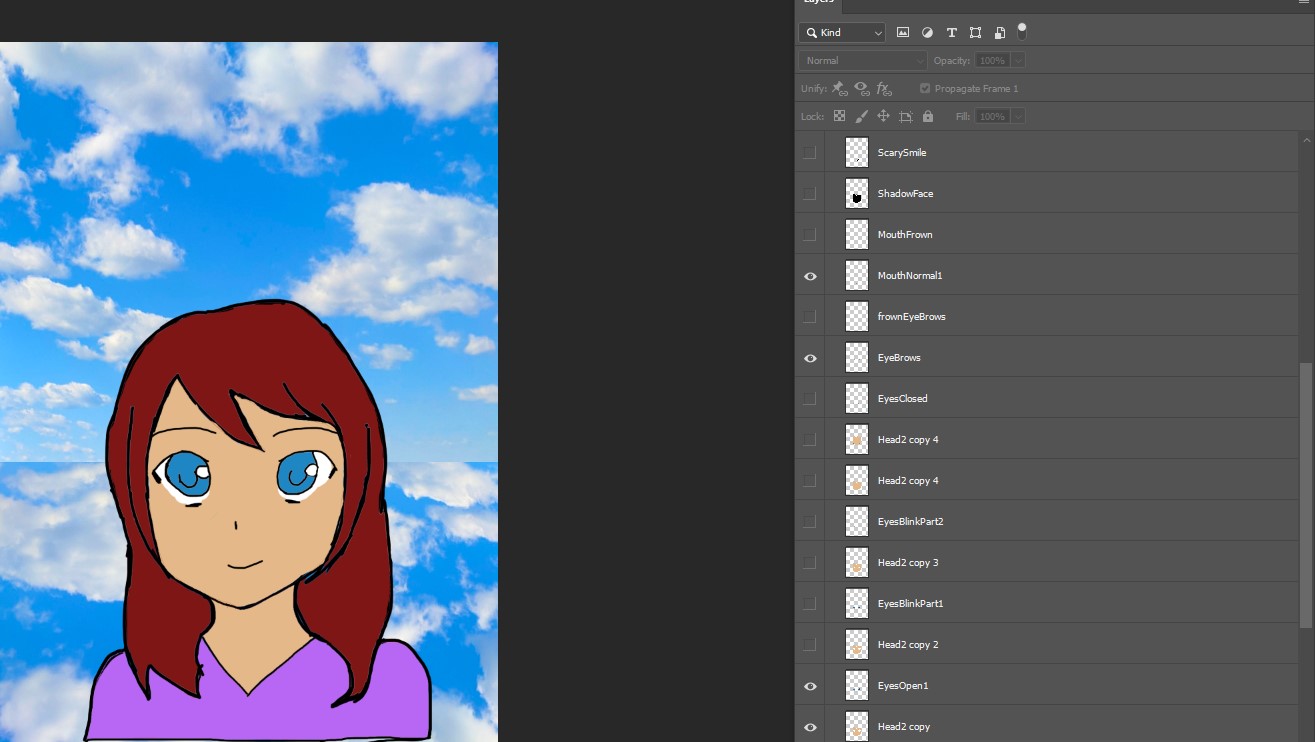
Task: Hide the MouthNormal1 layer
Action: pos(810,276)
